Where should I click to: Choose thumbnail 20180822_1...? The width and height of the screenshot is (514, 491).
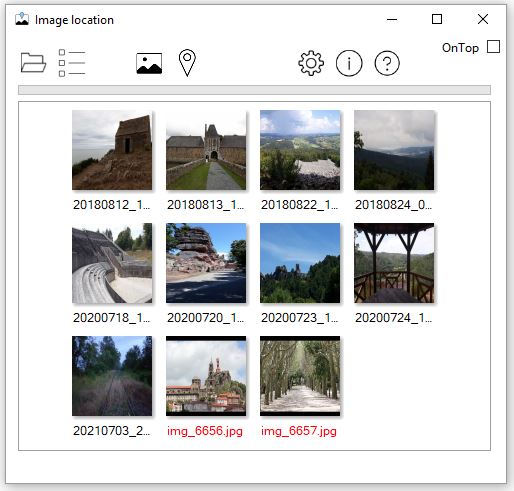300,150
